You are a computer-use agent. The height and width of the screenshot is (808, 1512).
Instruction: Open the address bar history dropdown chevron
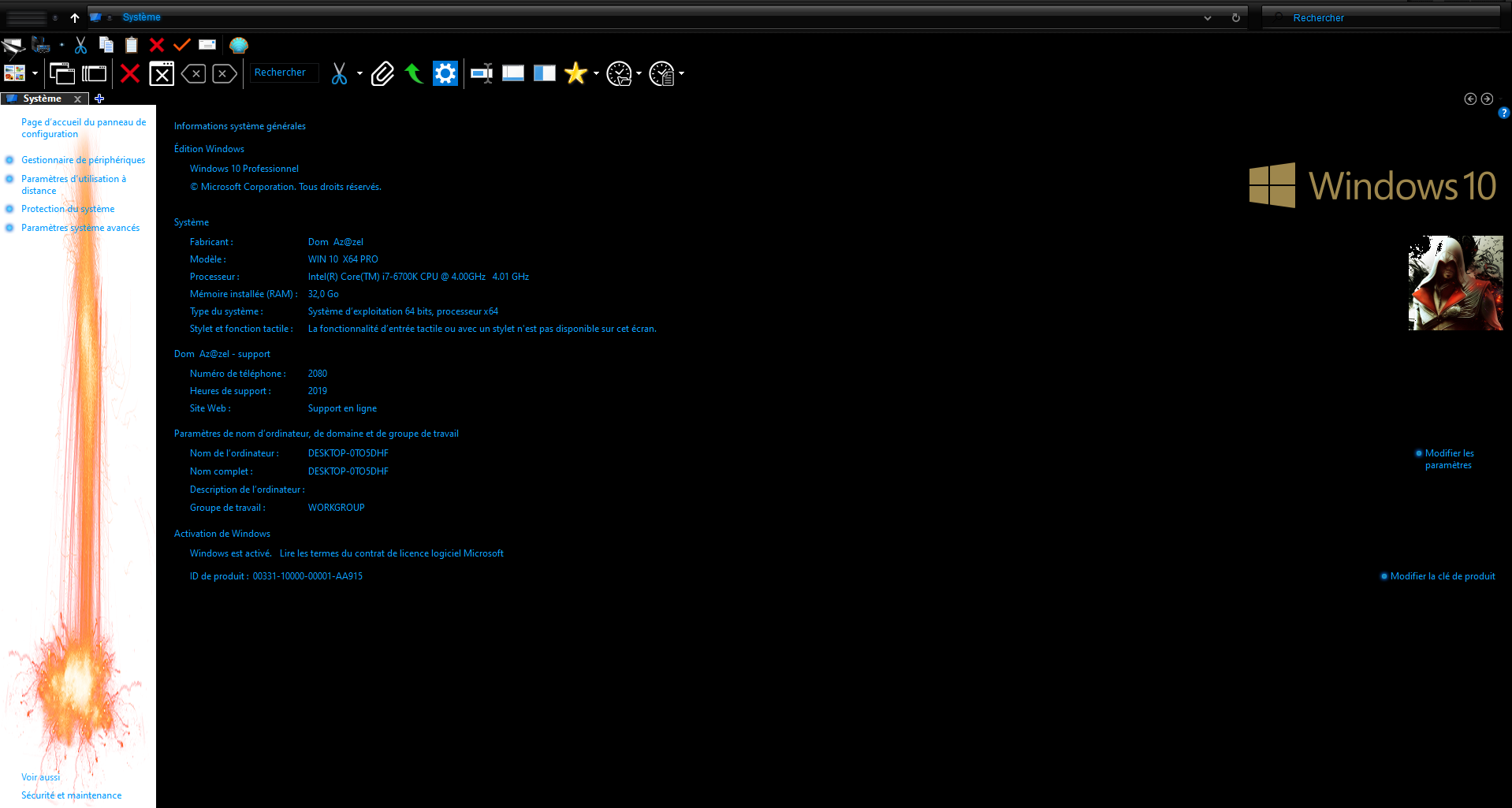pos(1208,18)
